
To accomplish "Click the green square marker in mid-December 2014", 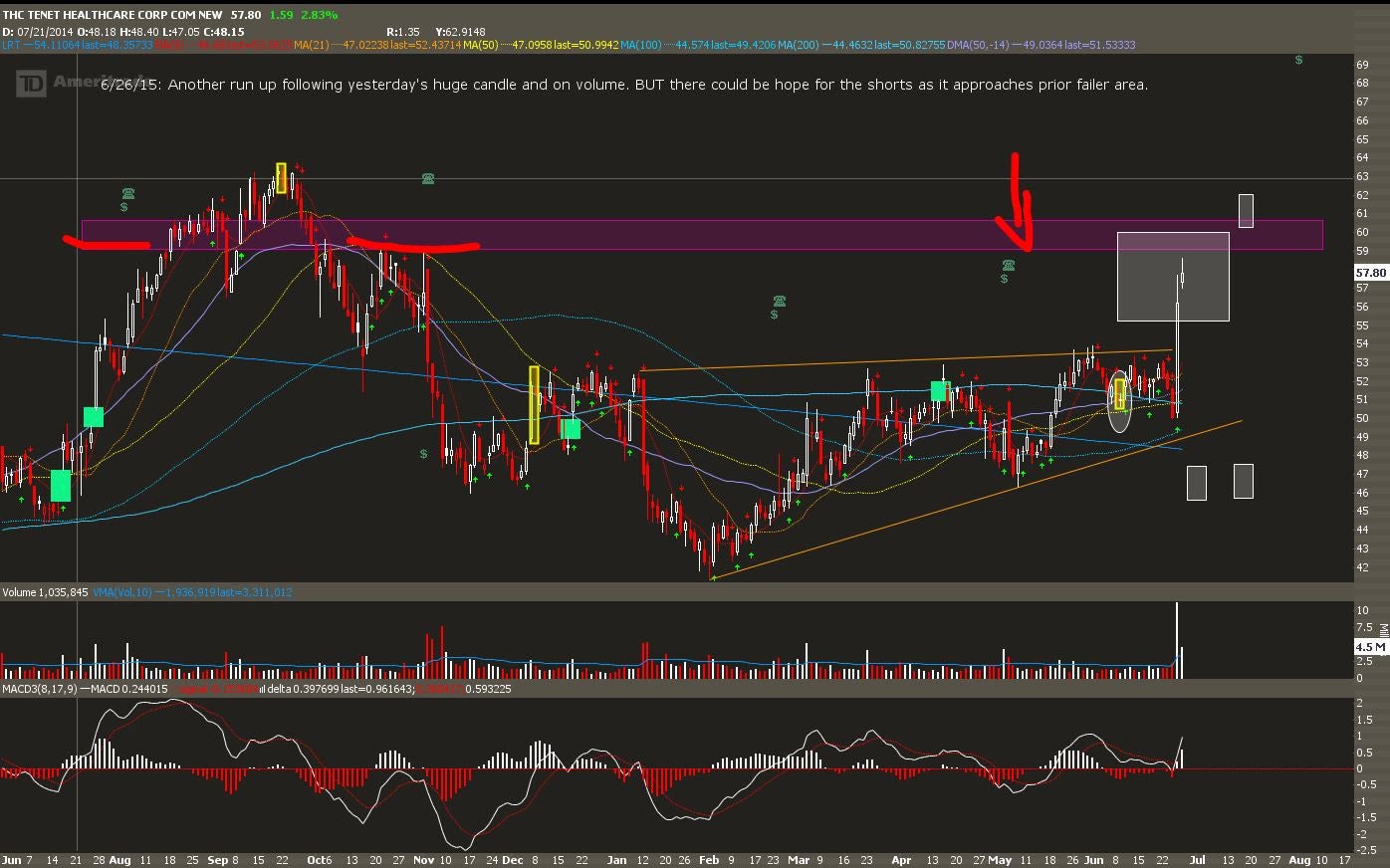I will pyautogui.click(x=571, y=429).
